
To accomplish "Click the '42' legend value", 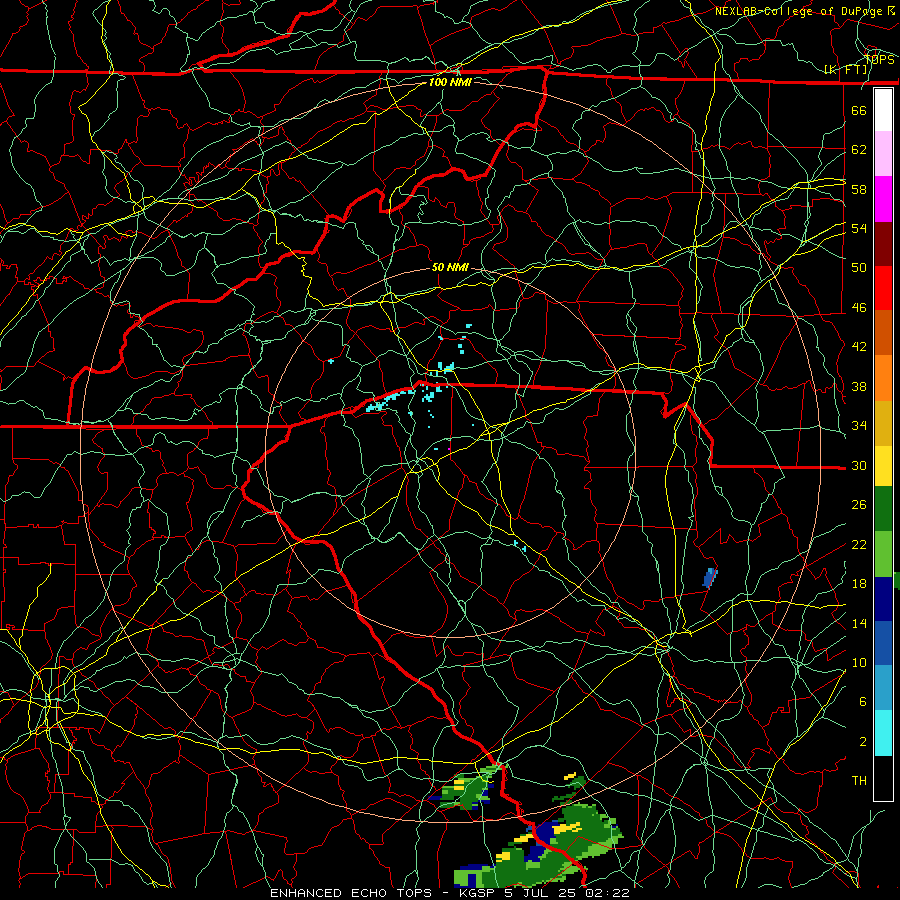I will pos(859,347).
